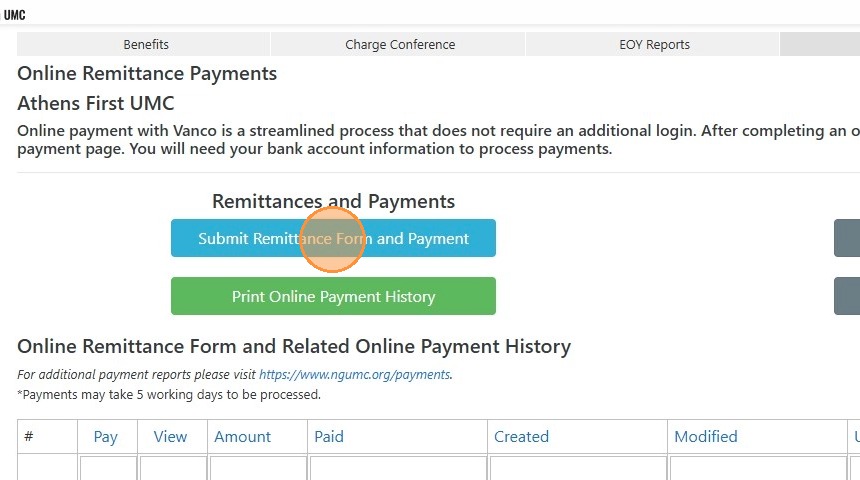
Task: Sort payments by Created date
Action: coord(521,437)
